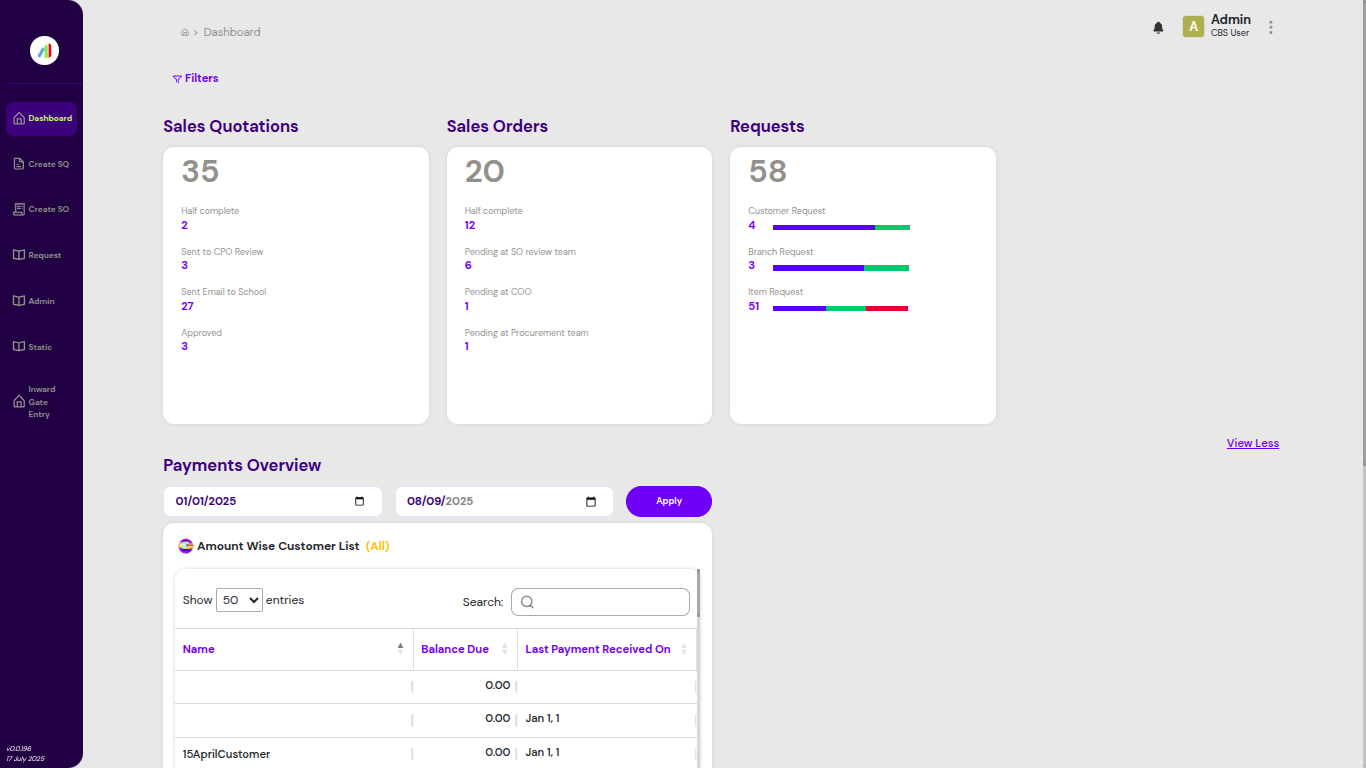The image size is (1366, 768).
Task: Click the View Less link
Action: tap(1252, 443)
